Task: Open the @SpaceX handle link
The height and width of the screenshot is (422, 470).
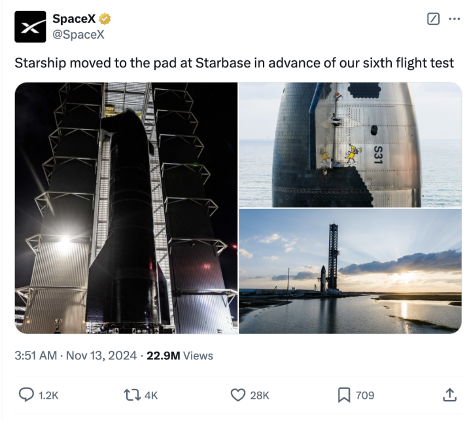Action: [x=78, y=34]
